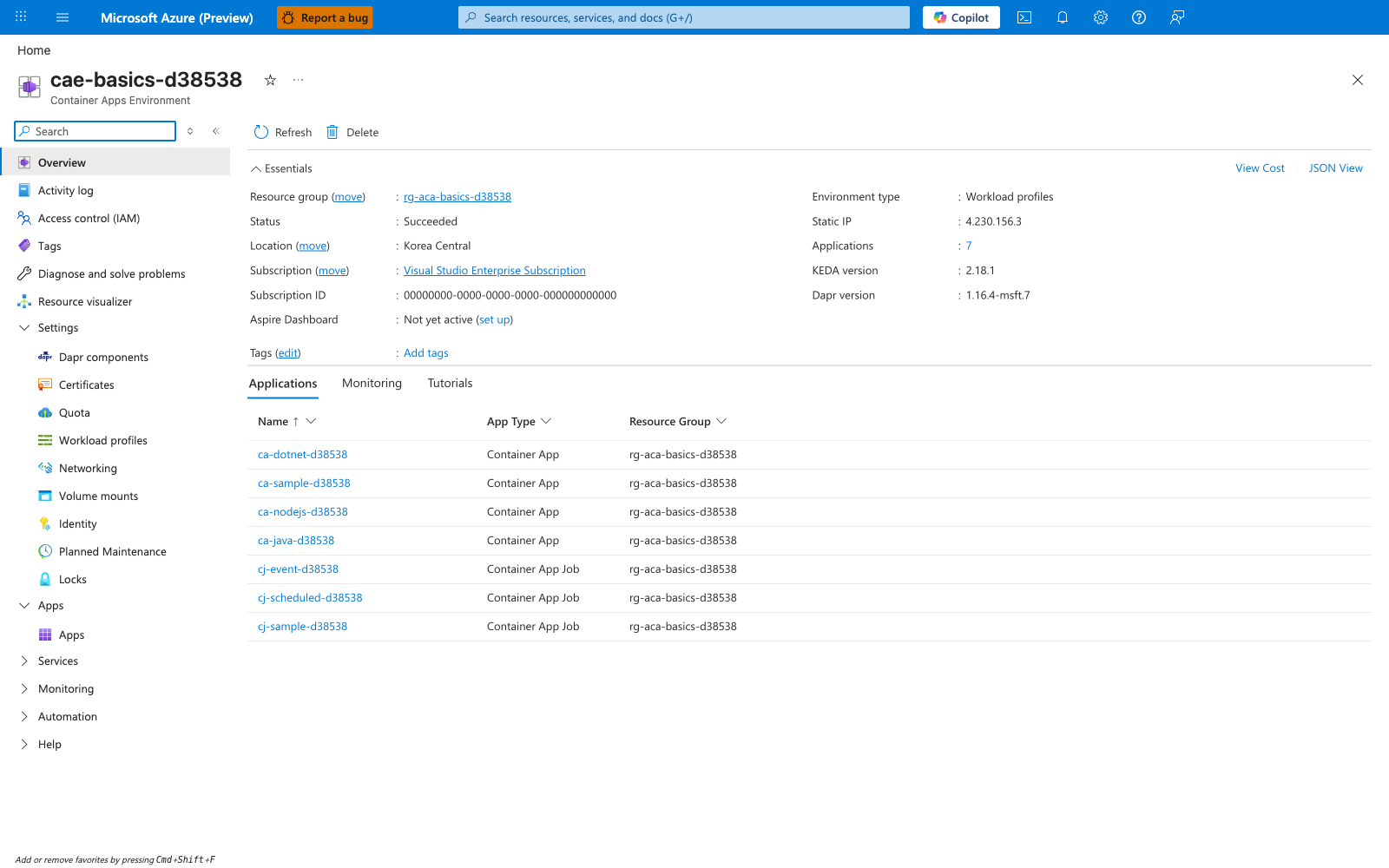Open Overview in sidebar
The image size is (1389, 868).
[x=116, y=162]
